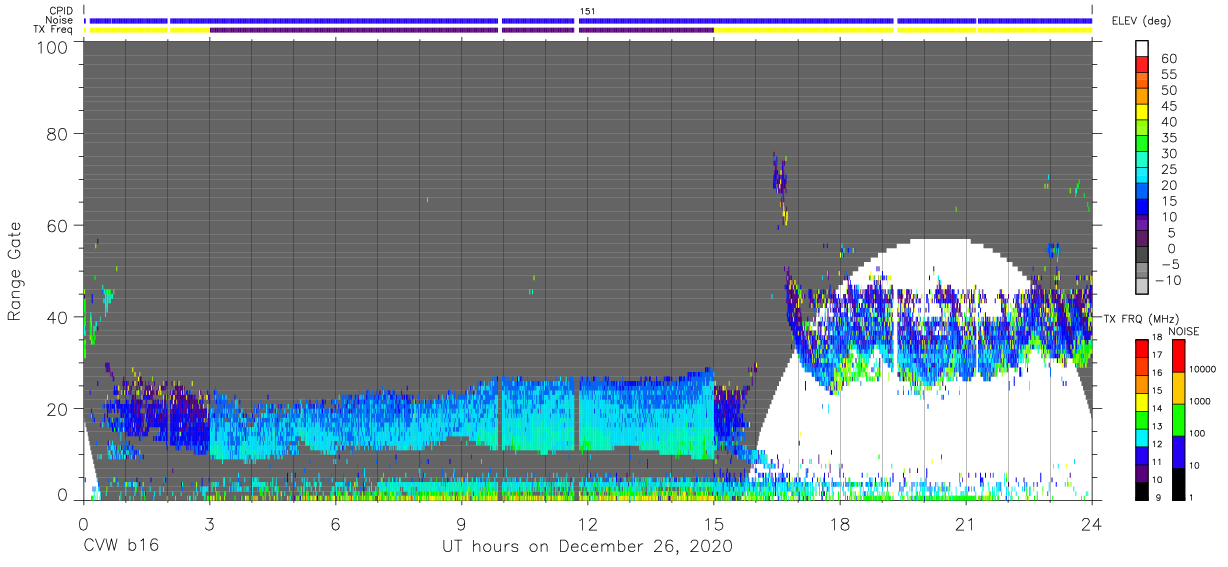Click the x-axis tick label '6'
This screenshot has width=1228, height=567.
(x=335, y=522)
